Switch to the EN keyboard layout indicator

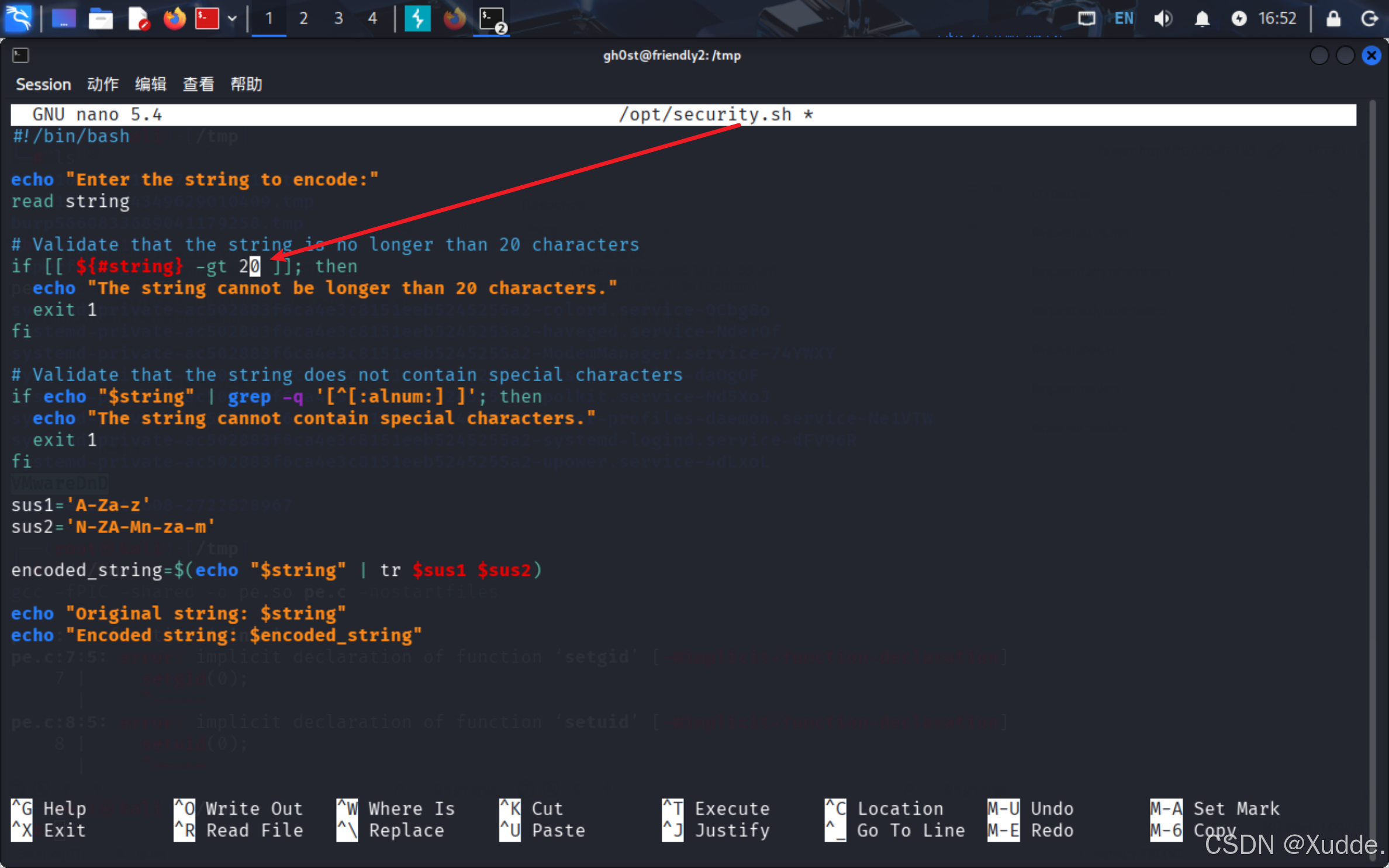click(x=1124, y=19)
